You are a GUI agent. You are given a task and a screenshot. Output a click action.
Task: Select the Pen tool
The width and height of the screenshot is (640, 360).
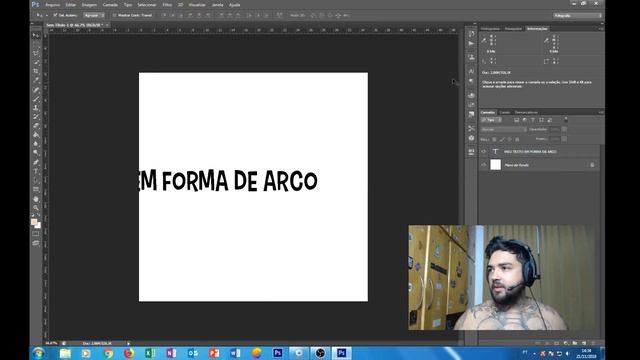36,162
